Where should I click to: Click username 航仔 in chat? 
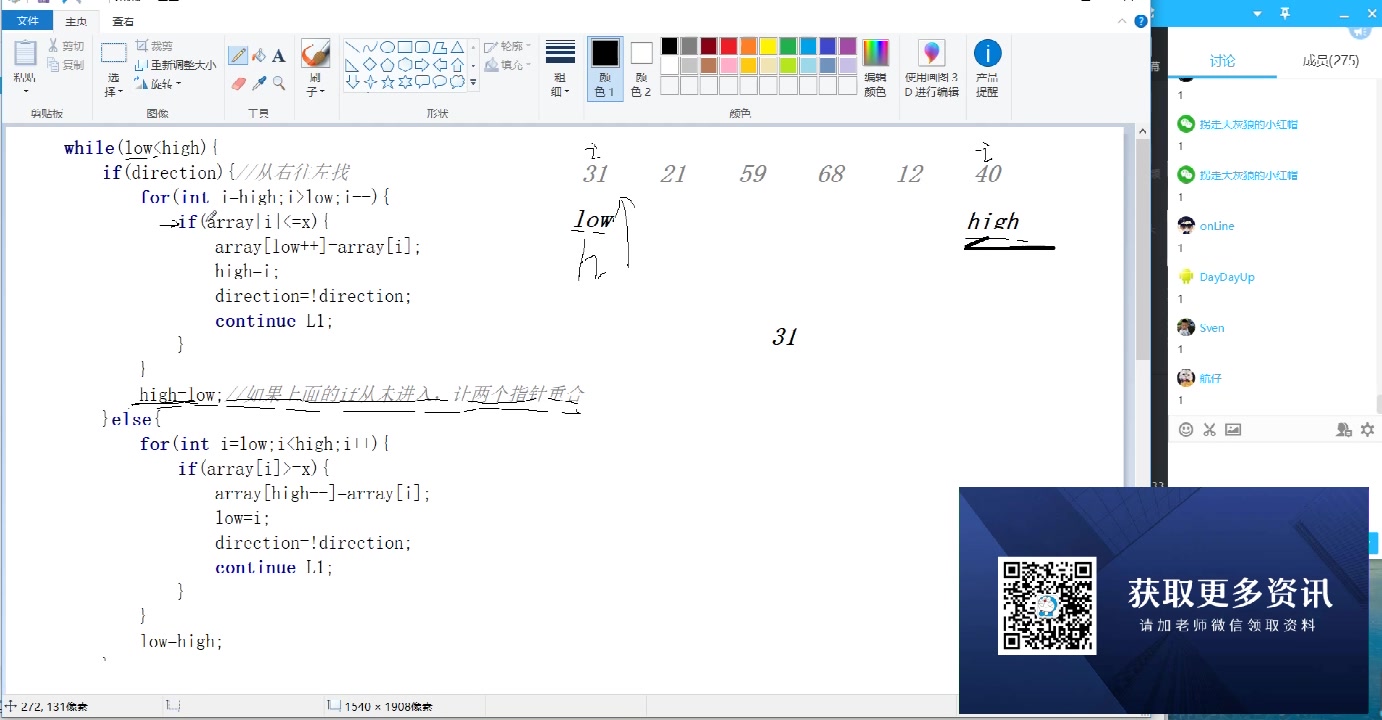(x=1211, y=378)
